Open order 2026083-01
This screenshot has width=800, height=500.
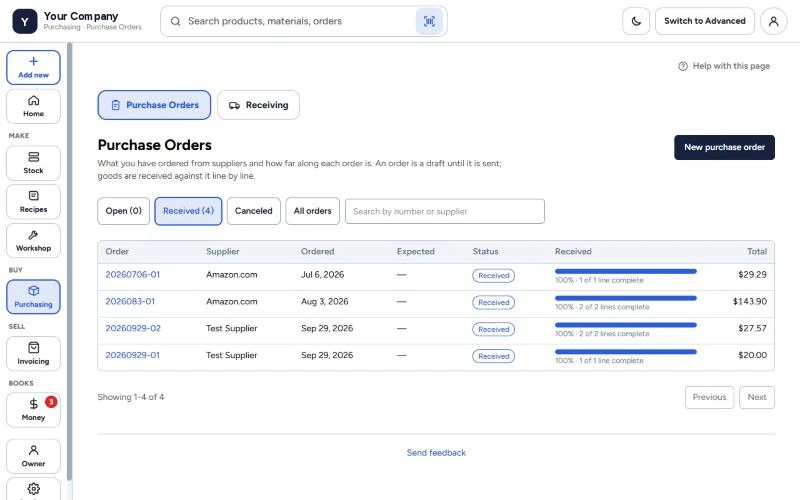[x=130, y=302]
